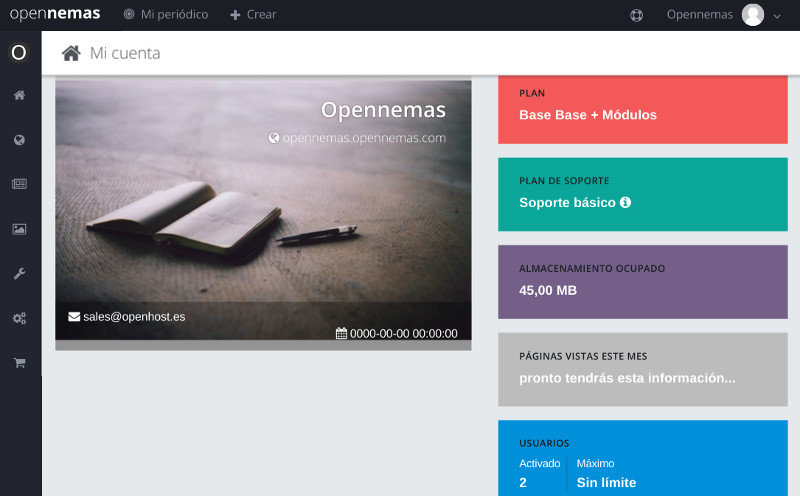Click the Máximo label in Usuarios card
800x496 pixels.
pyautogui.click(x=595, y=463)
